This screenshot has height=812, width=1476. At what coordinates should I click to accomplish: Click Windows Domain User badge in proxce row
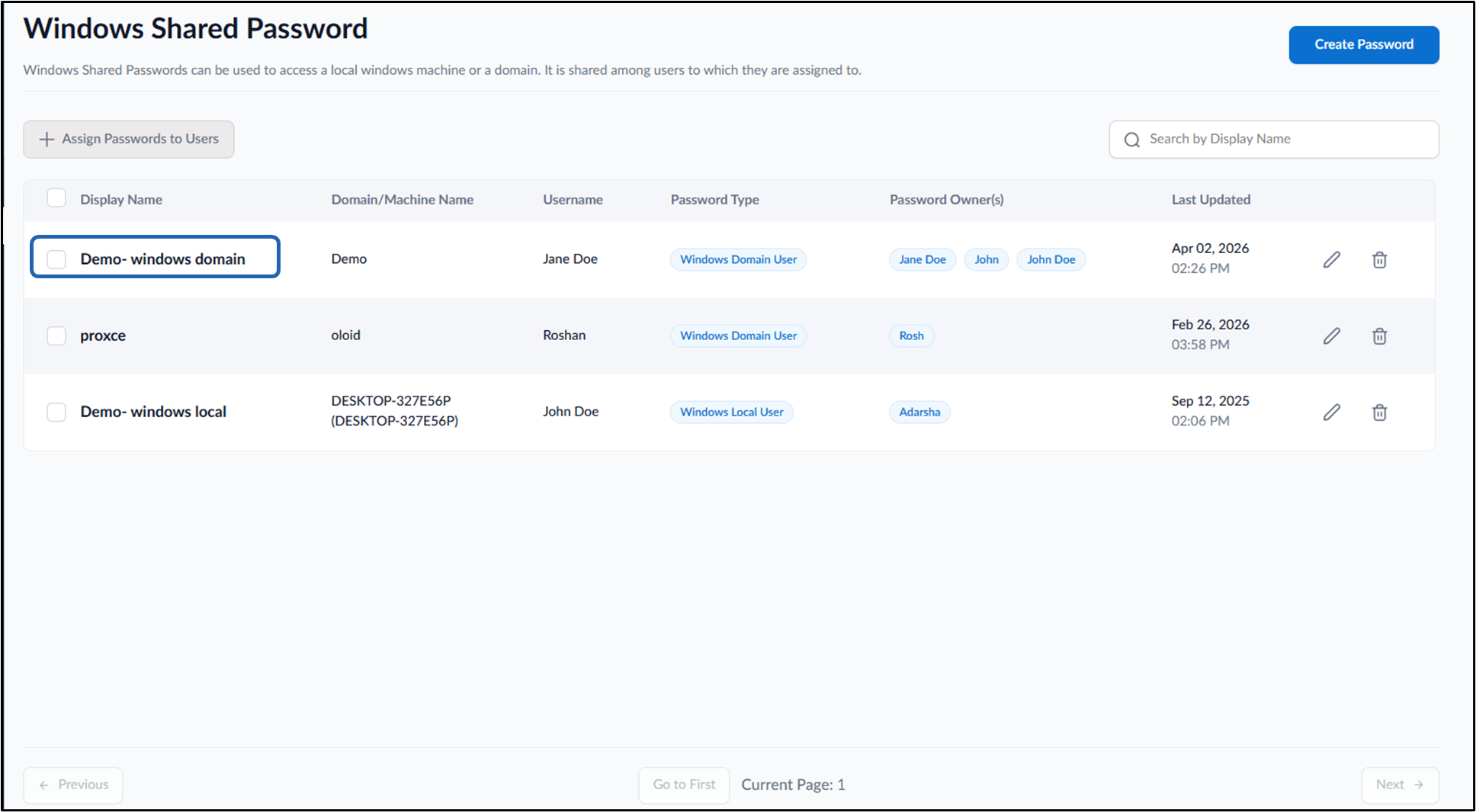click(738, 335)
